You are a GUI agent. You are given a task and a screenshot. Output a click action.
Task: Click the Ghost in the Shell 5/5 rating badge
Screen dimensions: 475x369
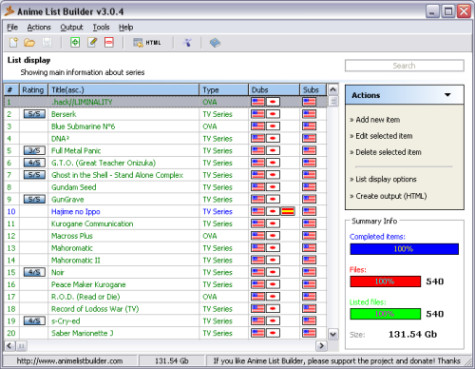(x=34, y=175)
